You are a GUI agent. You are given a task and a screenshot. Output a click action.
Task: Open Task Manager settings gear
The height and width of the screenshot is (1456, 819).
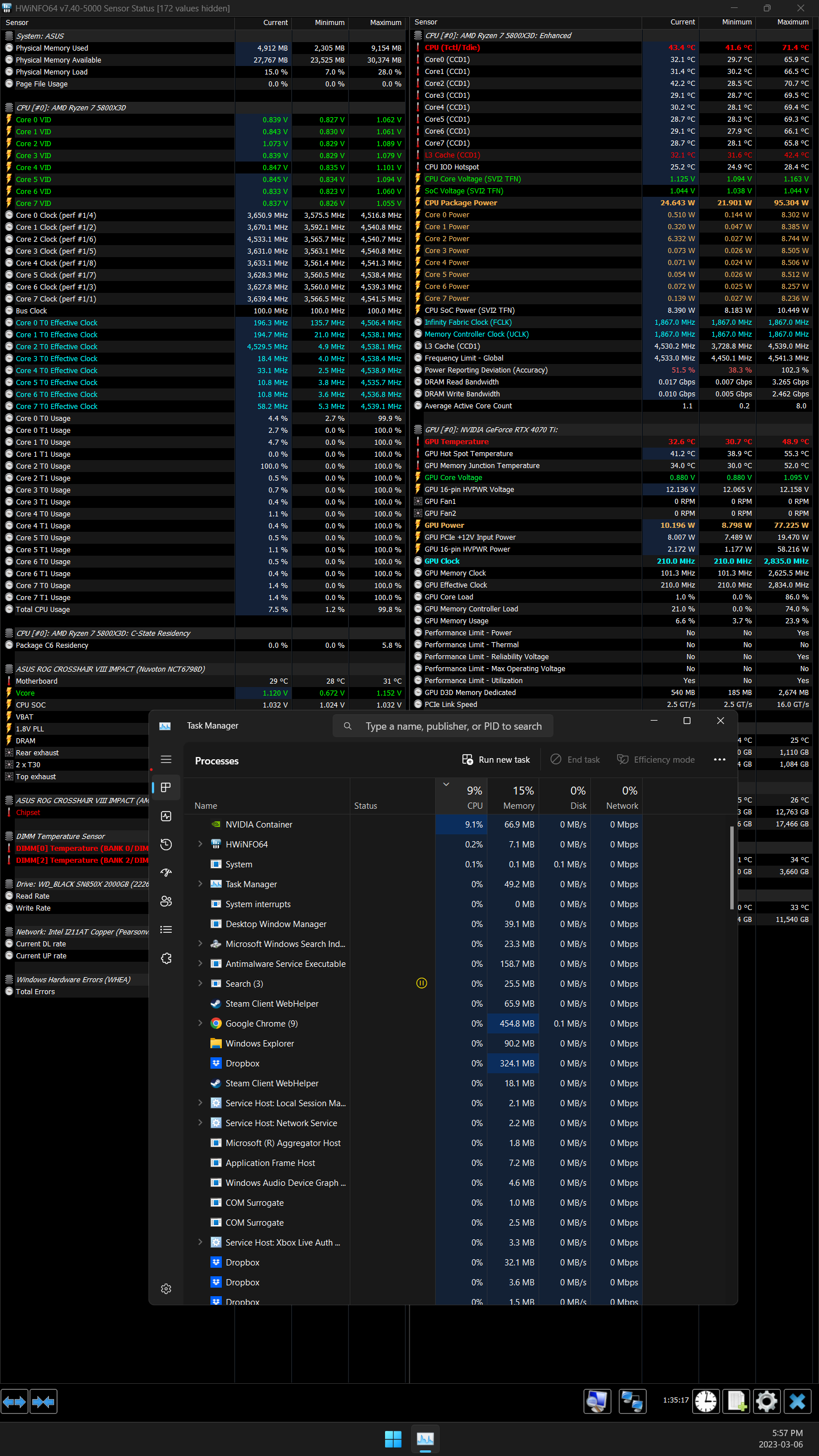pyautogui.click(x=166, y=1289)
